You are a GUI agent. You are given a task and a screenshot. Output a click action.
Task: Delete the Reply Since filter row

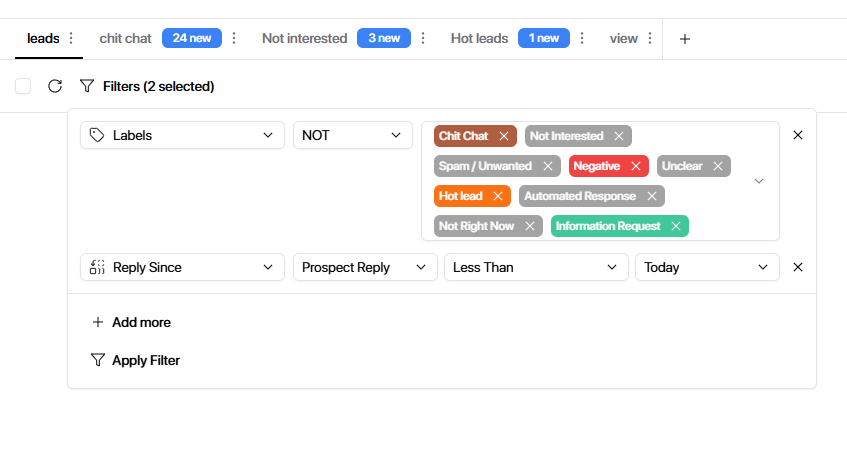coord(798,267)
